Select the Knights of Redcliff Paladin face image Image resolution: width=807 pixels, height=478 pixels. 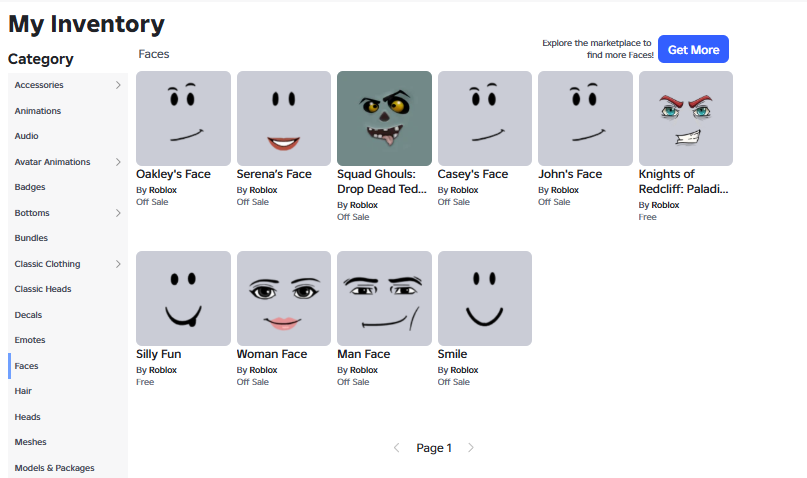(x=686, y=118)
